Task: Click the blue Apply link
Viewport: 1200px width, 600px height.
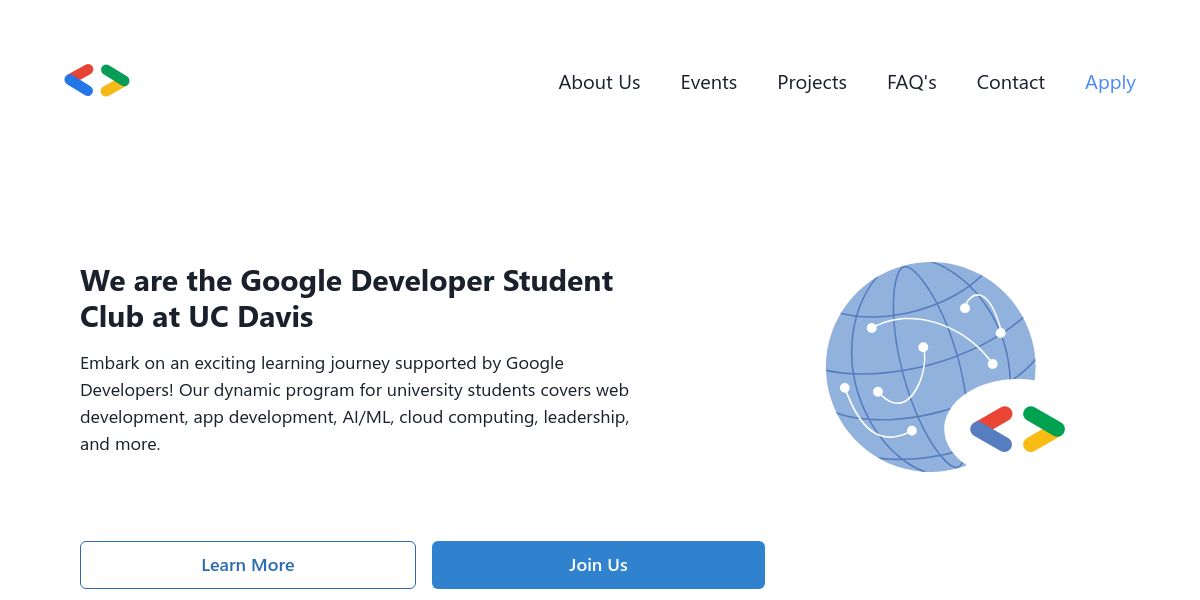Action: point(1110,82)
